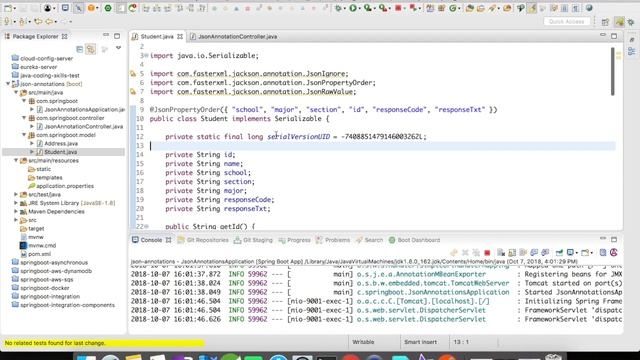Click the Open Type icon in toolbar
640x360 pixels.
point(469,8)
